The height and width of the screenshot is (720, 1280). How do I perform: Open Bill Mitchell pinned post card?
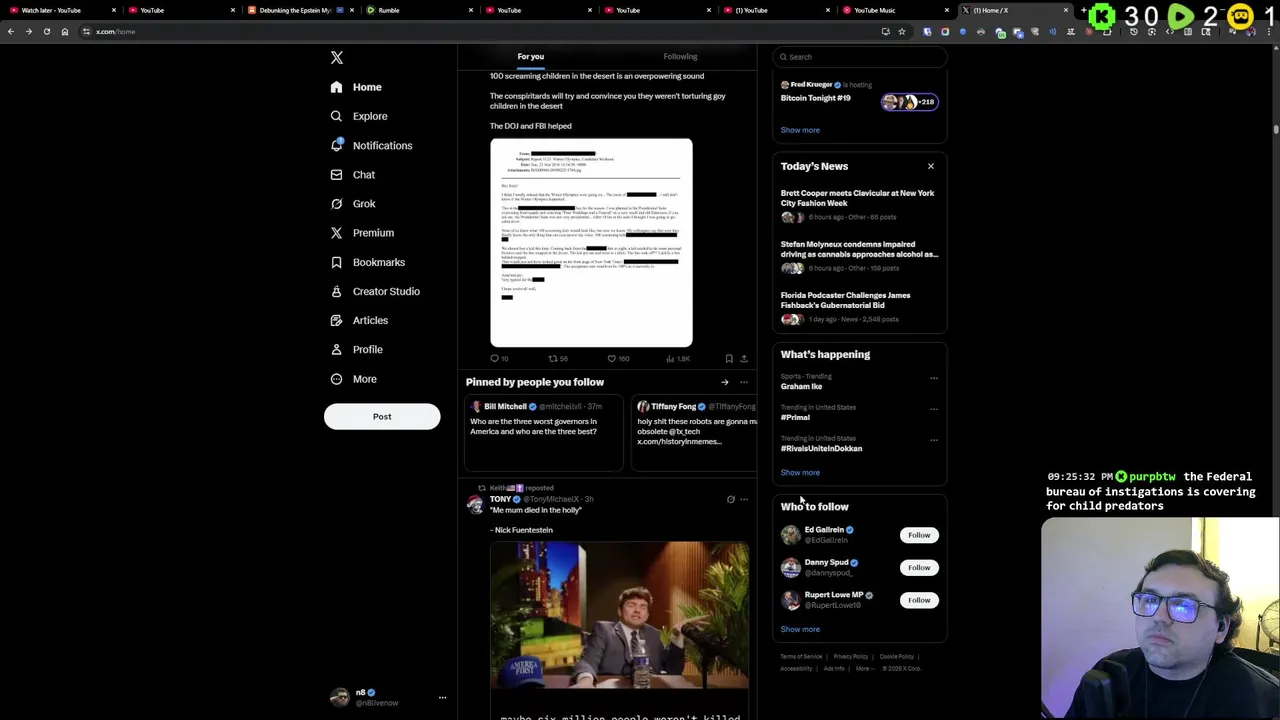pyautogui.click(x=544, y=432)
